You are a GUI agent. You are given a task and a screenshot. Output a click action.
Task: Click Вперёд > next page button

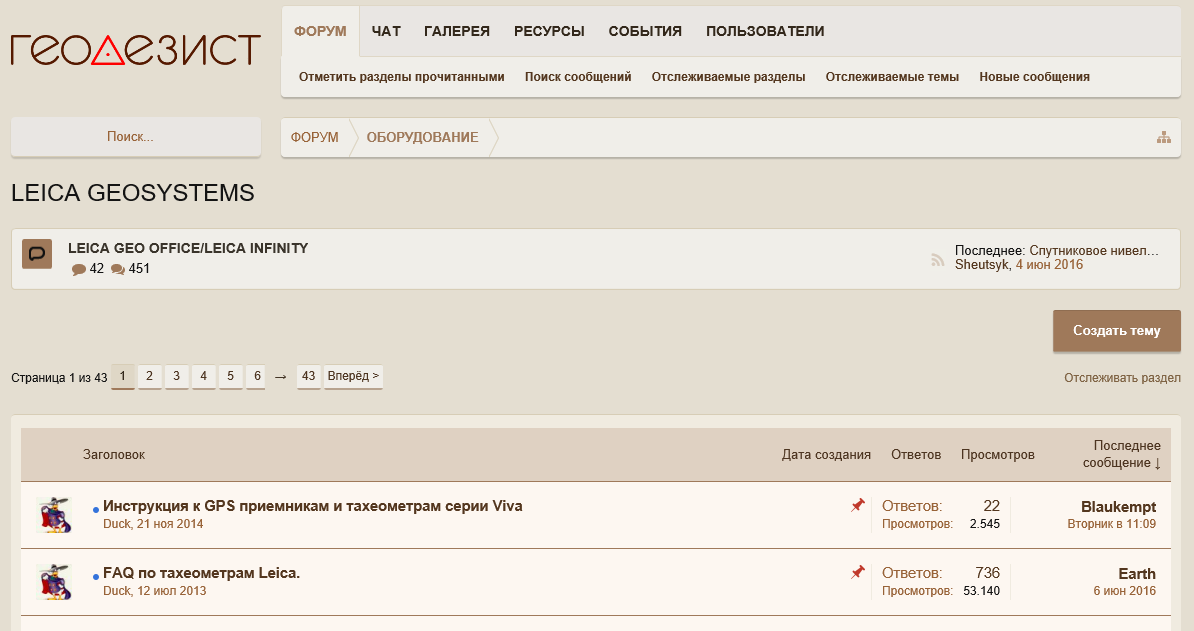click(x=353, y=376)
